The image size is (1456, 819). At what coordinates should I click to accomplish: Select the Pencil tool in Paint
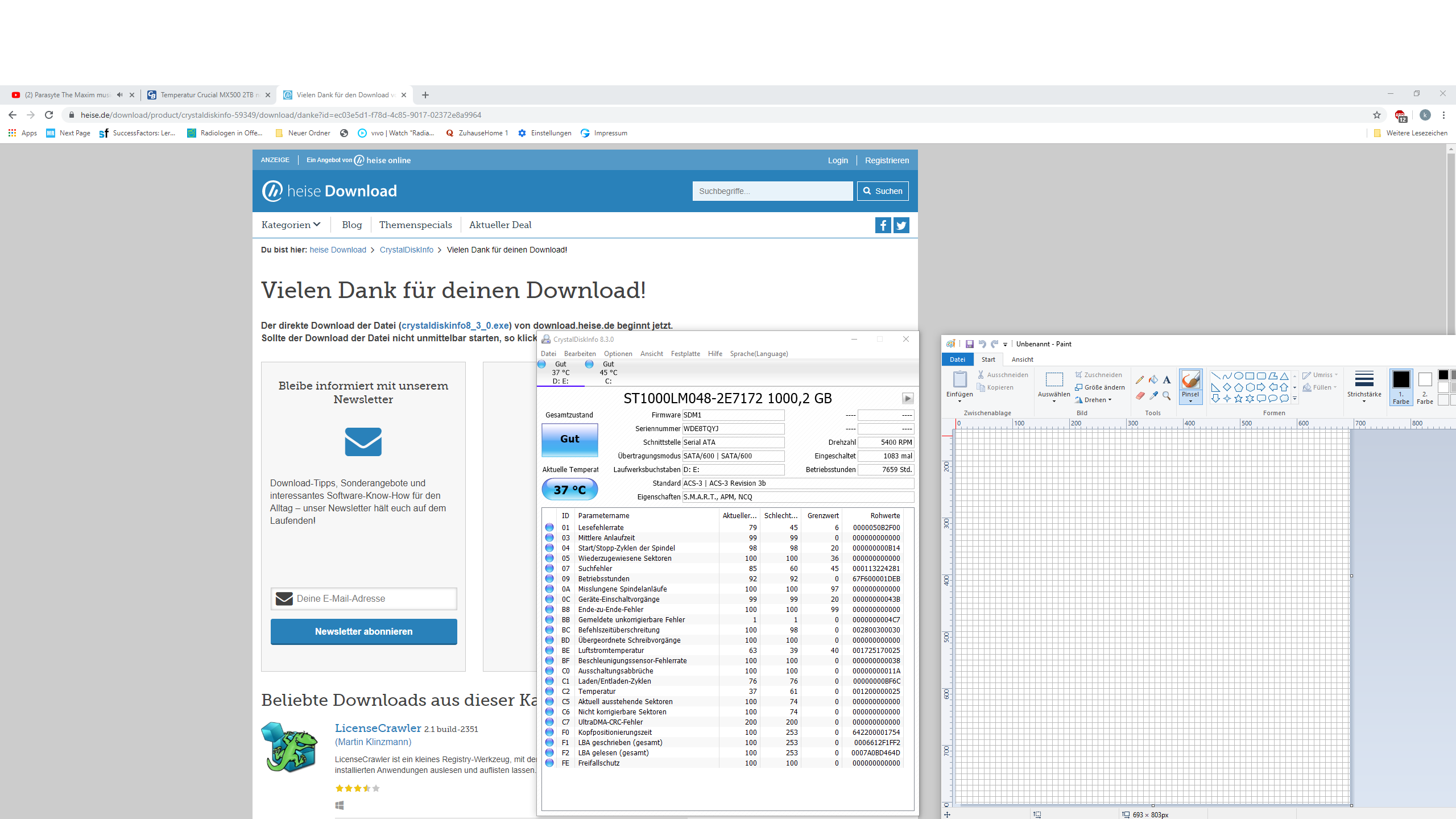(x=1140, y=379)
